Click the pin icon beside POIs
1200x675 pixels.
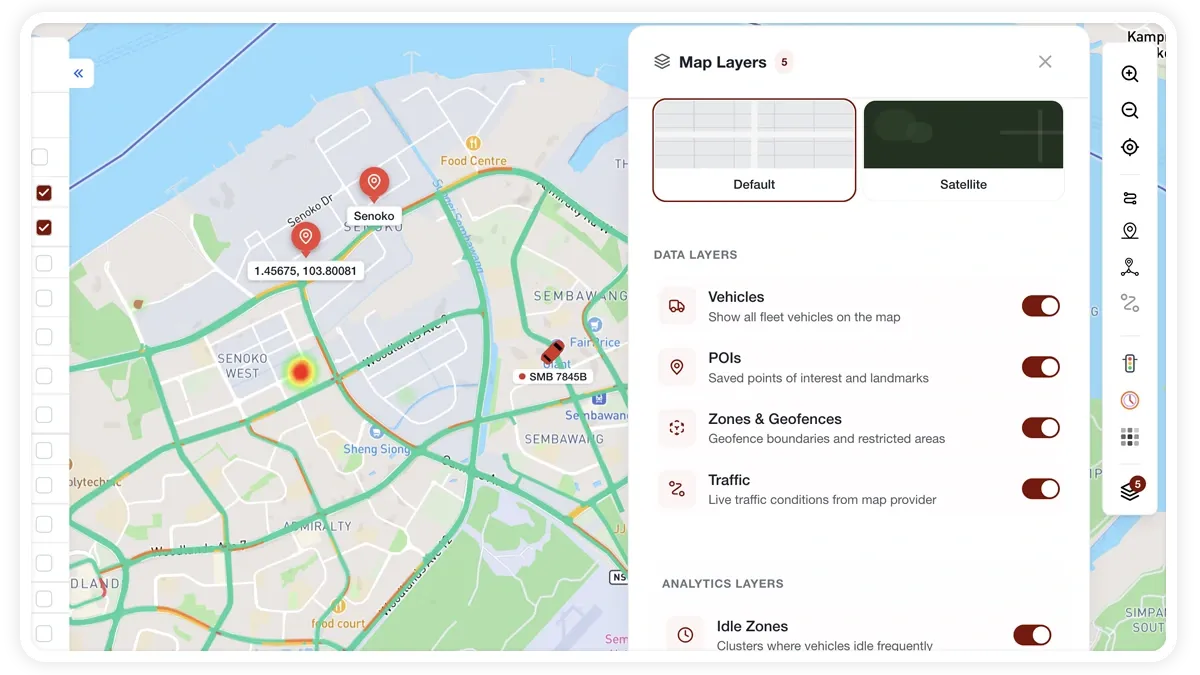coord(677,367)
